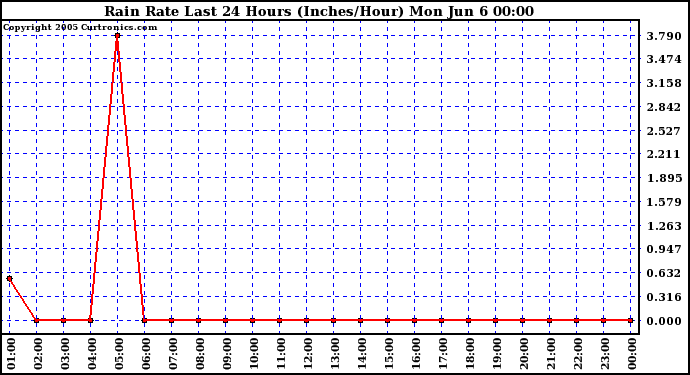Click the x-axis label 05:00
Screen dimensions: 690x375
coord(119,353)
